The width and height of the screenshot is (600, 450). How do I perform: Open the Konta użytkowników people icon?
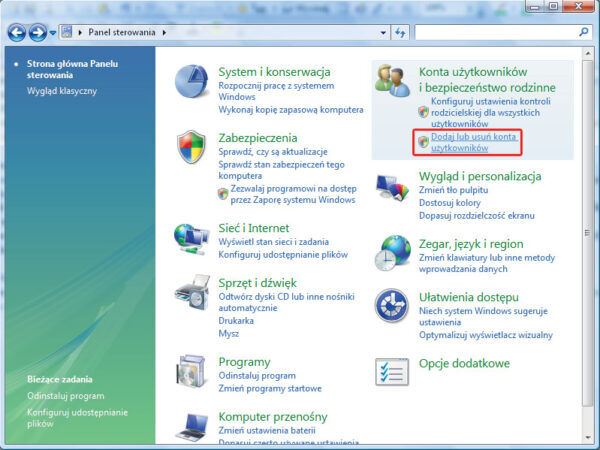389,84
